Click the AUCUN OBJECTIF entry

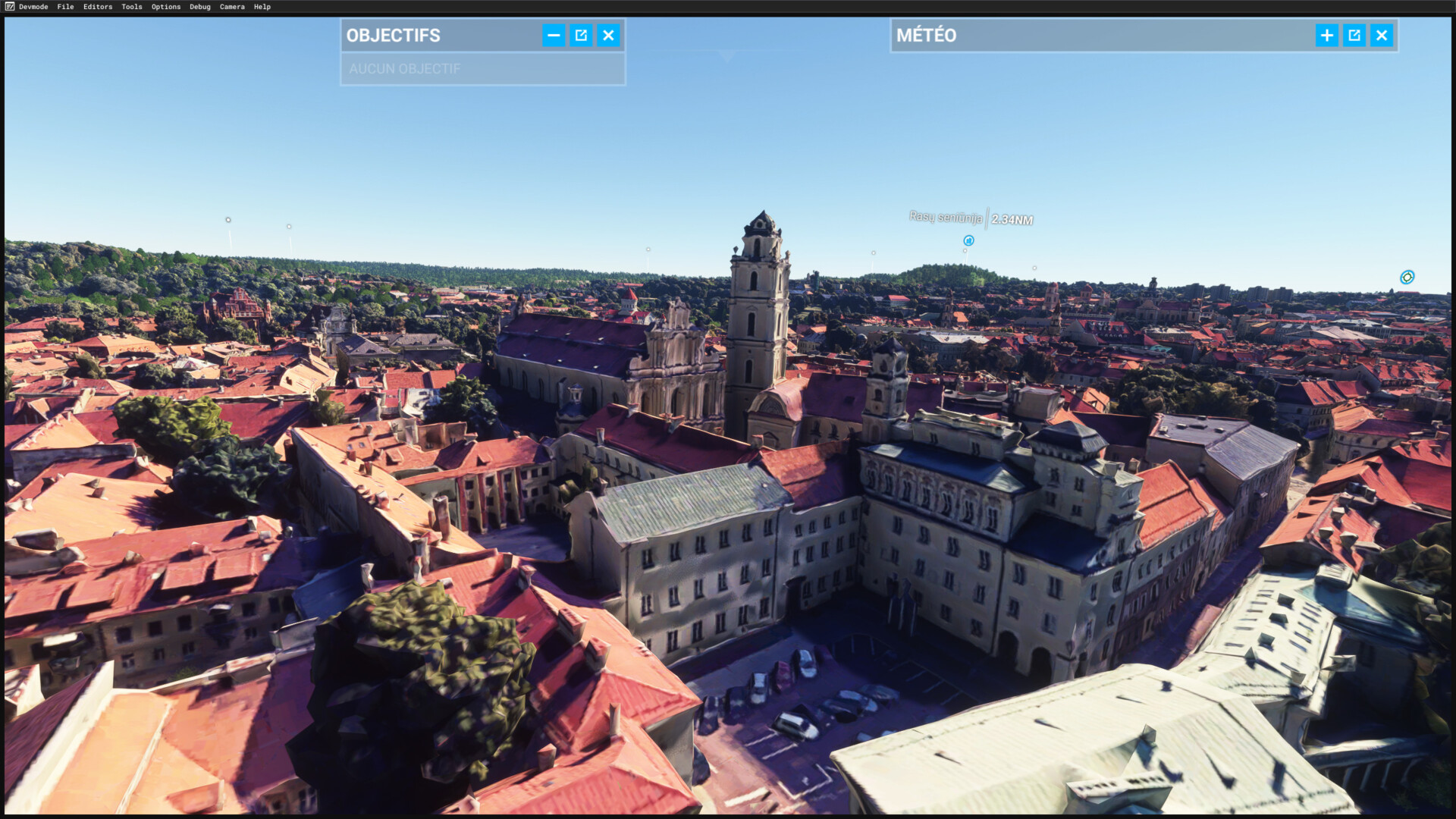[405, 69]
